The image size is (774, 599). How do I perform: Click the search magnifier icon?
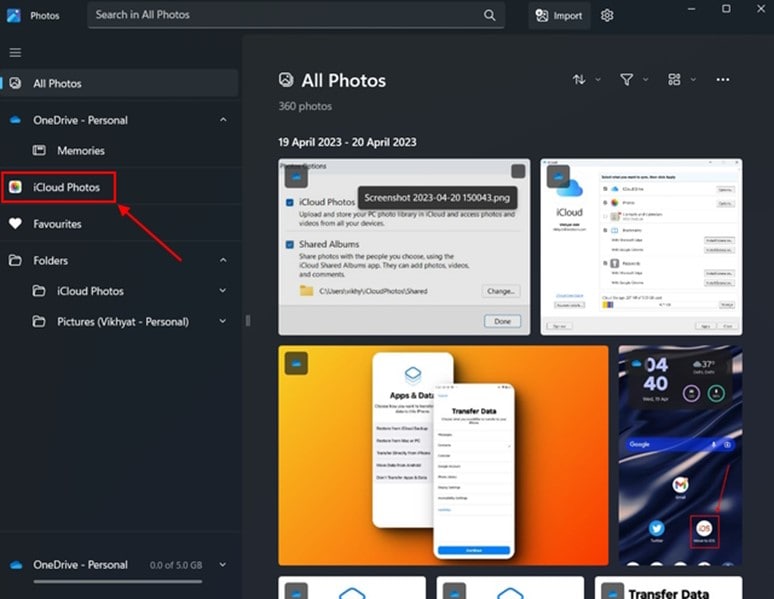point(489,15)
